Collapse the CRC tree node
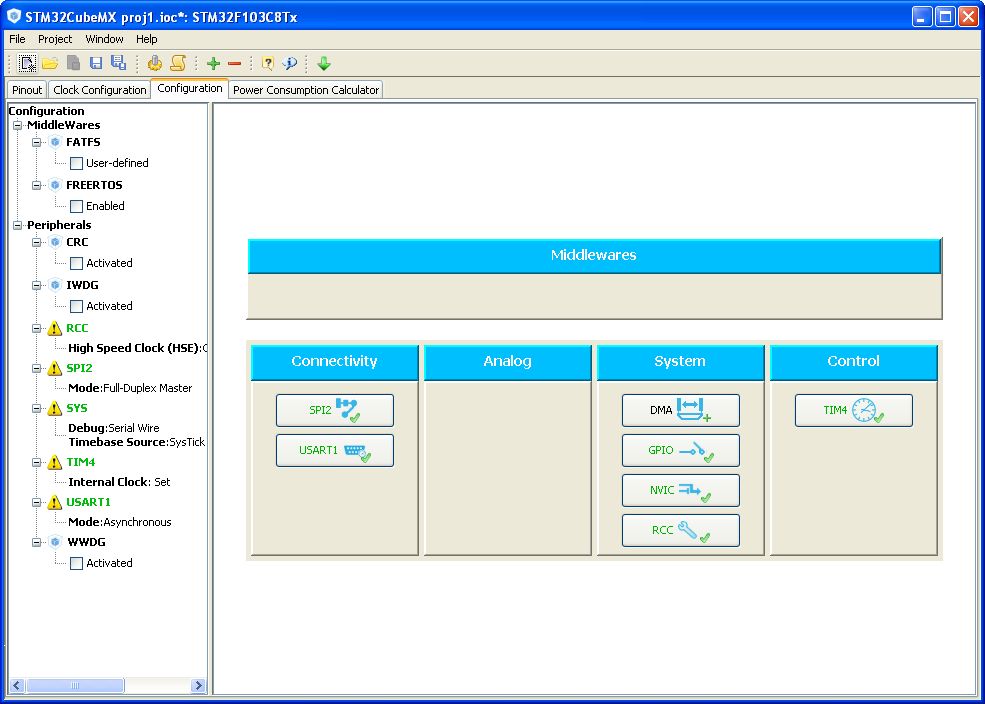Screen dimensions: 985x704 [x=36, y=242]
